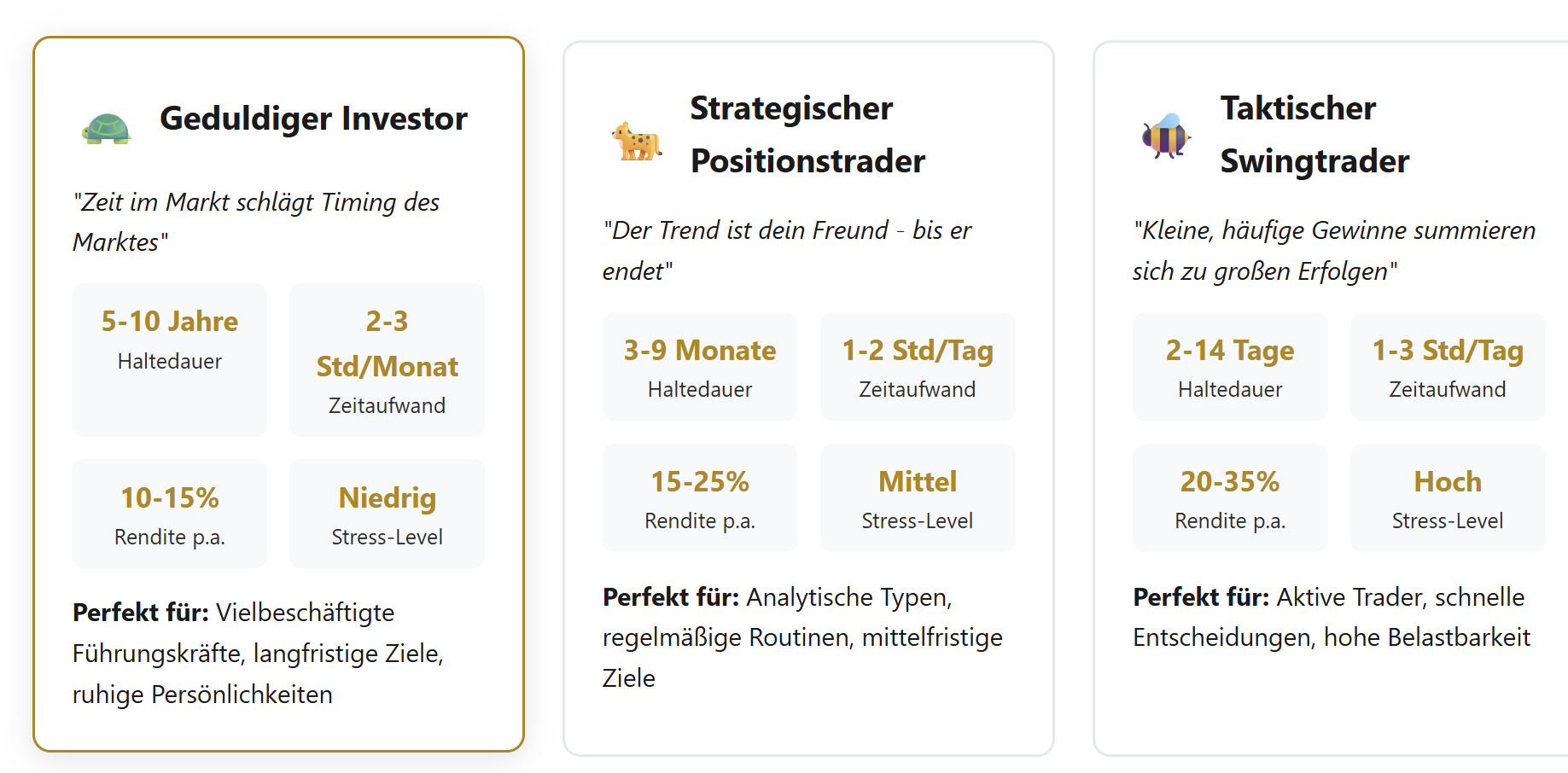
Task: Select the Taktischer Swingtrader card title
Action: pyautogui.click(x=1314, y=135)
